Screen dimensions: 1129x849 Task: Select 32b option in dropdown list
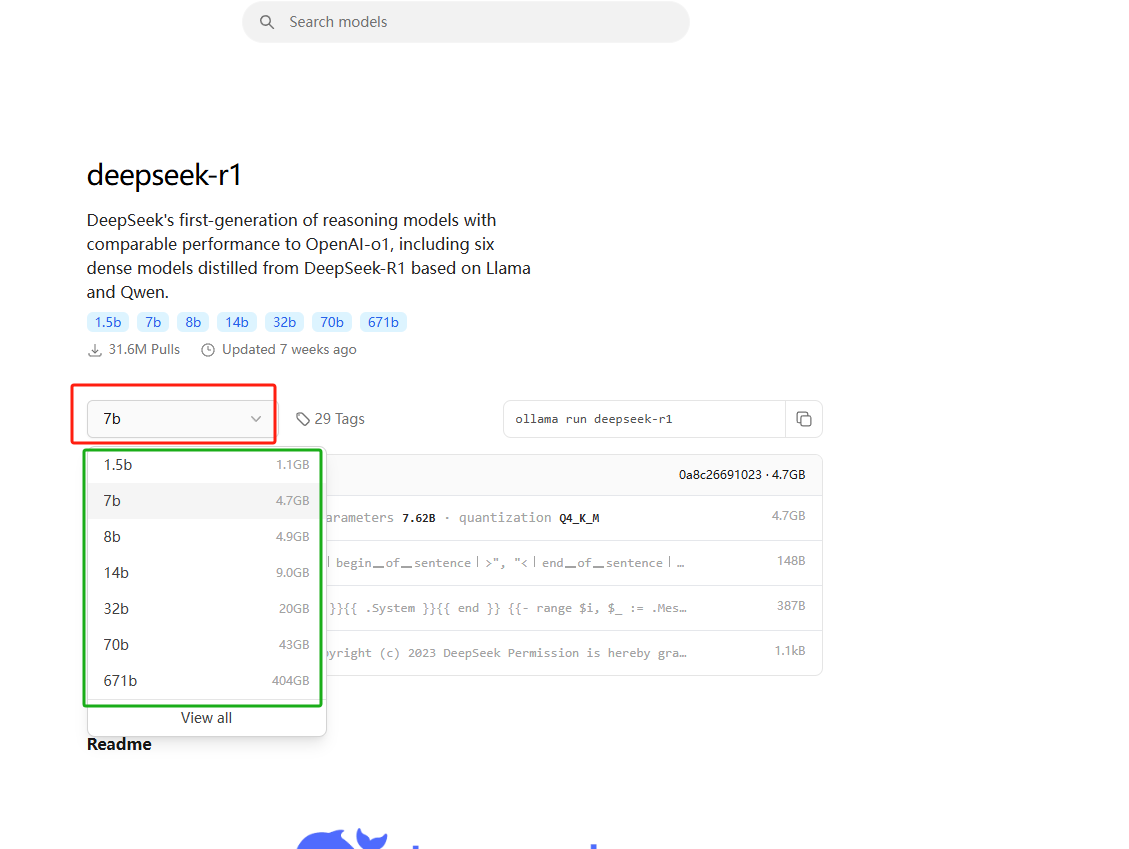tap(207, 609)
